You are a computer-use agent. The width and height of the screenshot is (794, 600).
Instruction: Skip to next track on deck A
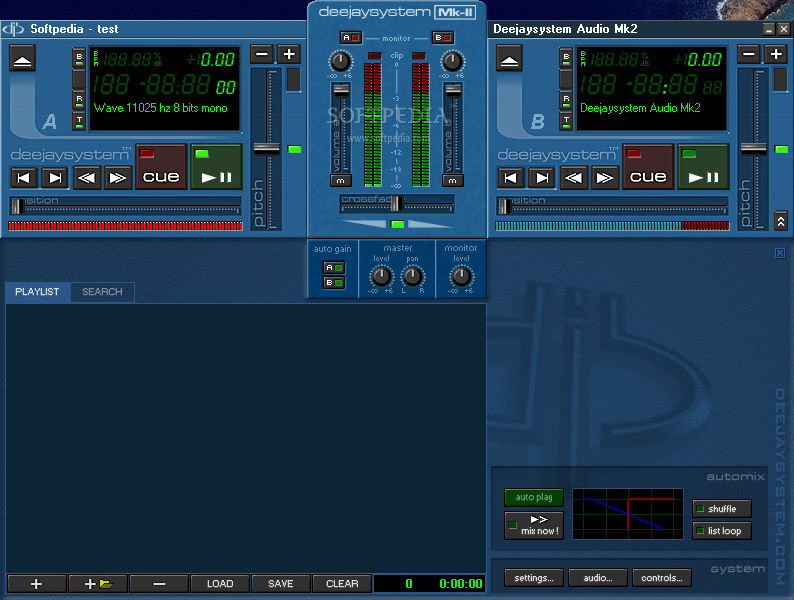(x=55, y=178)
